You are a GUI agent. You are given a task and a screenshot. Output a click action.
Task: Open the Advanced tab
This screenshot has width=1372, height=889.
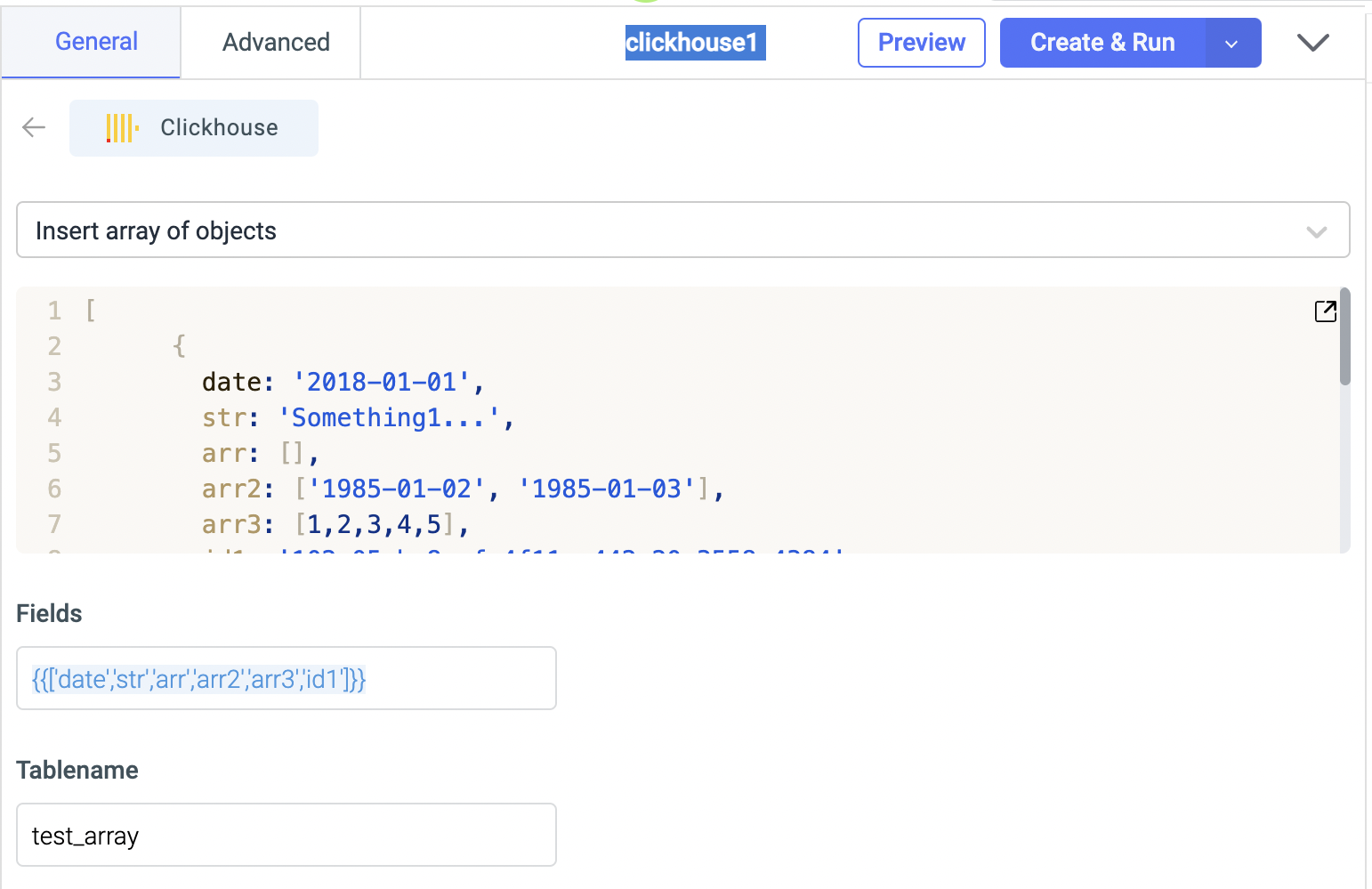[x=276, y=42]
